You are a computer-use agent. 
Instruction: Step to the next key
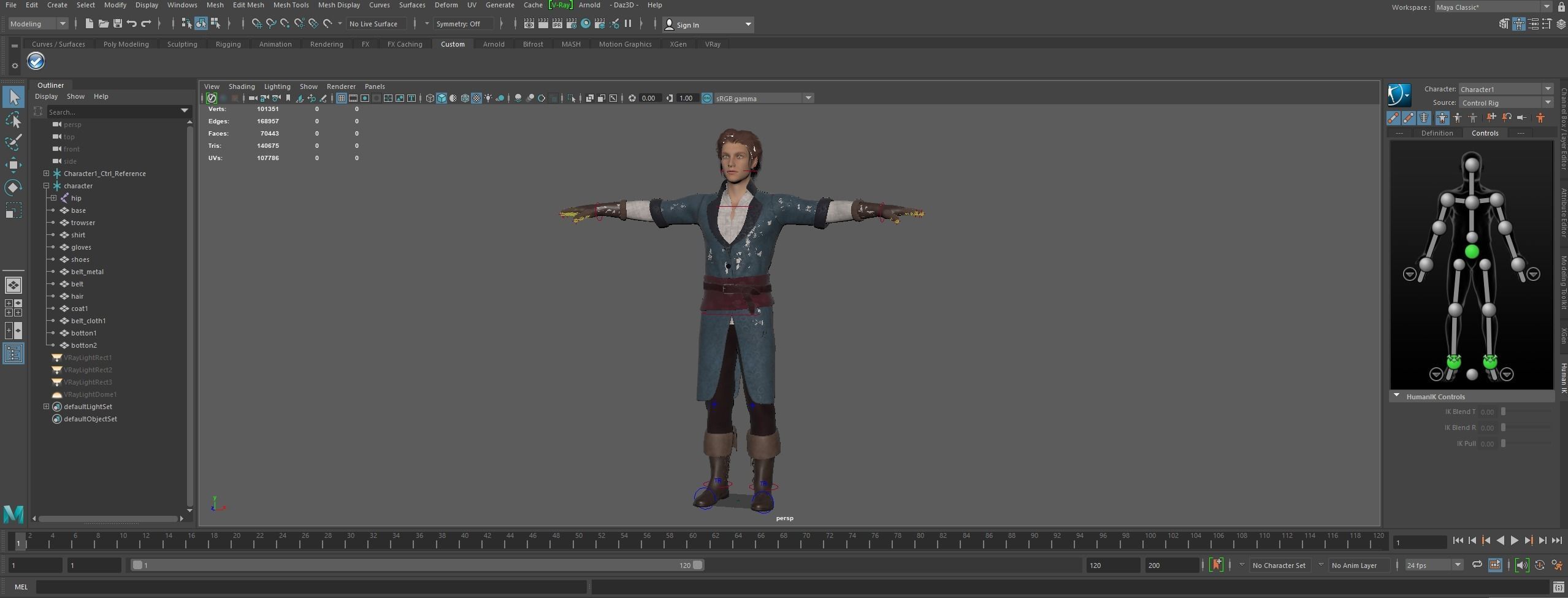(x=1528, y=540)
